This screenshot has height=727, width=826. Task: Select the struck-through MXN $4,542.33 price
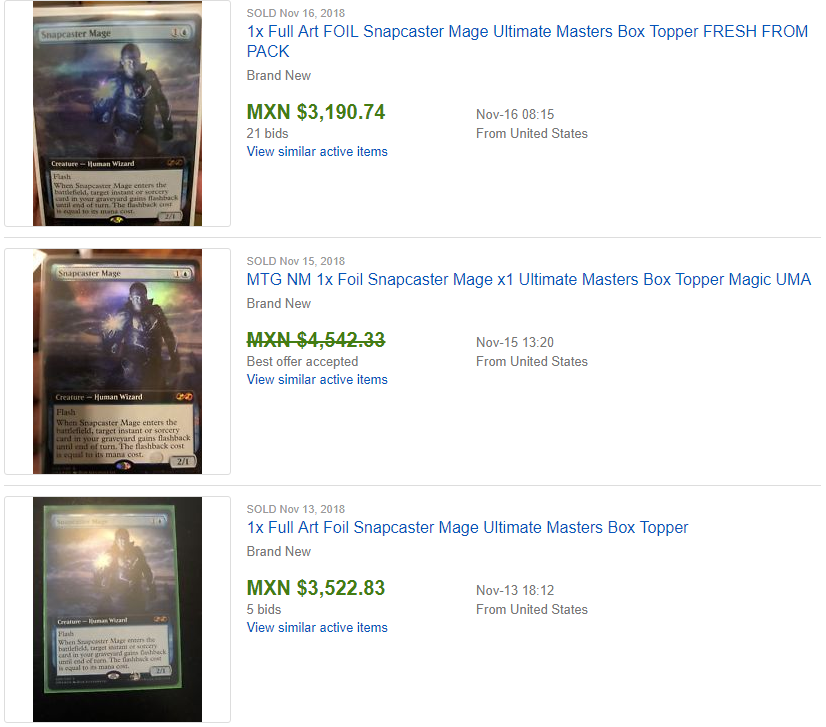coord(316,340)
